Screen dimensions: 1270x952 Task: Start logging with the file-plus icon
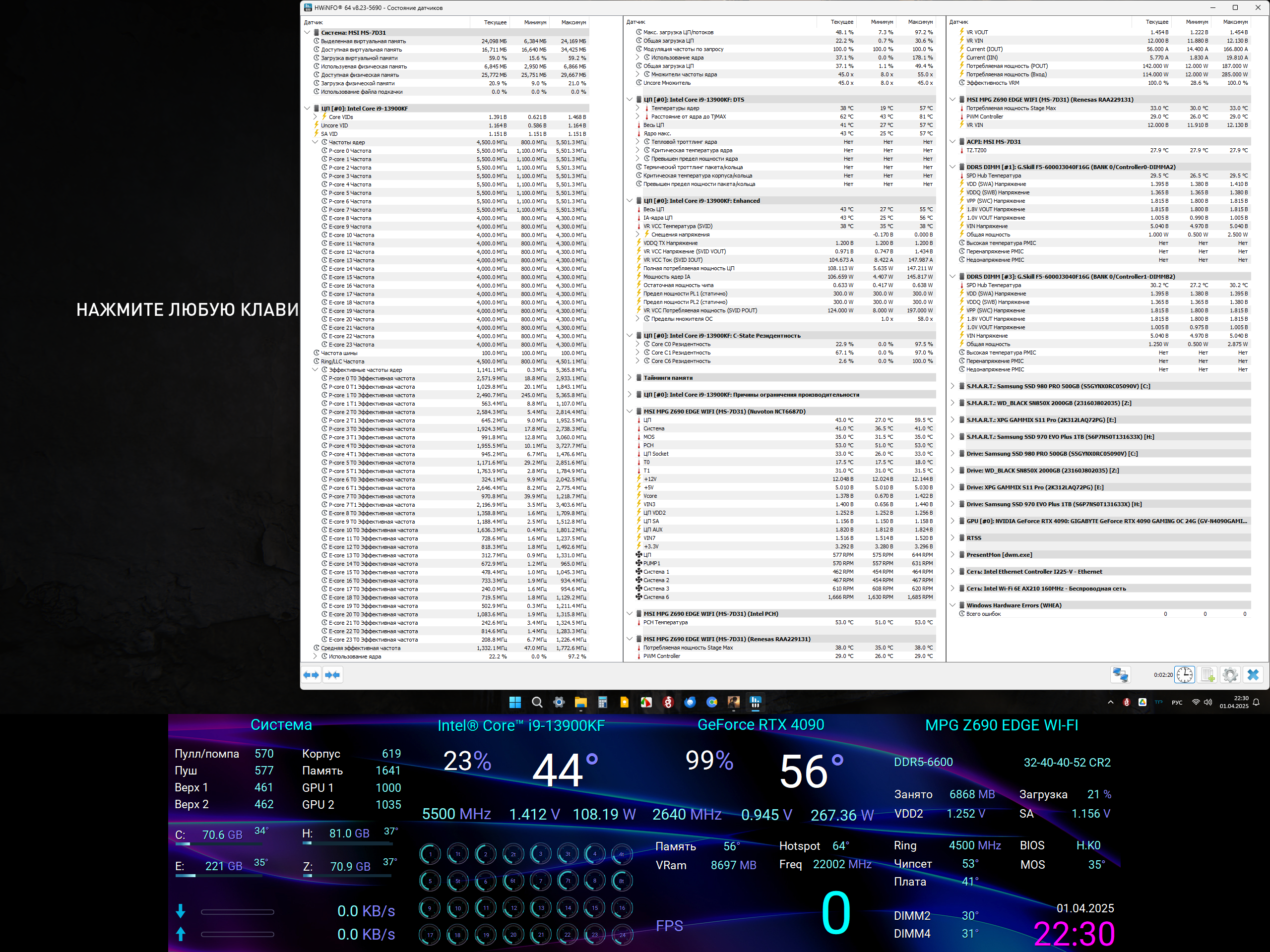[x=1207, y=675]
